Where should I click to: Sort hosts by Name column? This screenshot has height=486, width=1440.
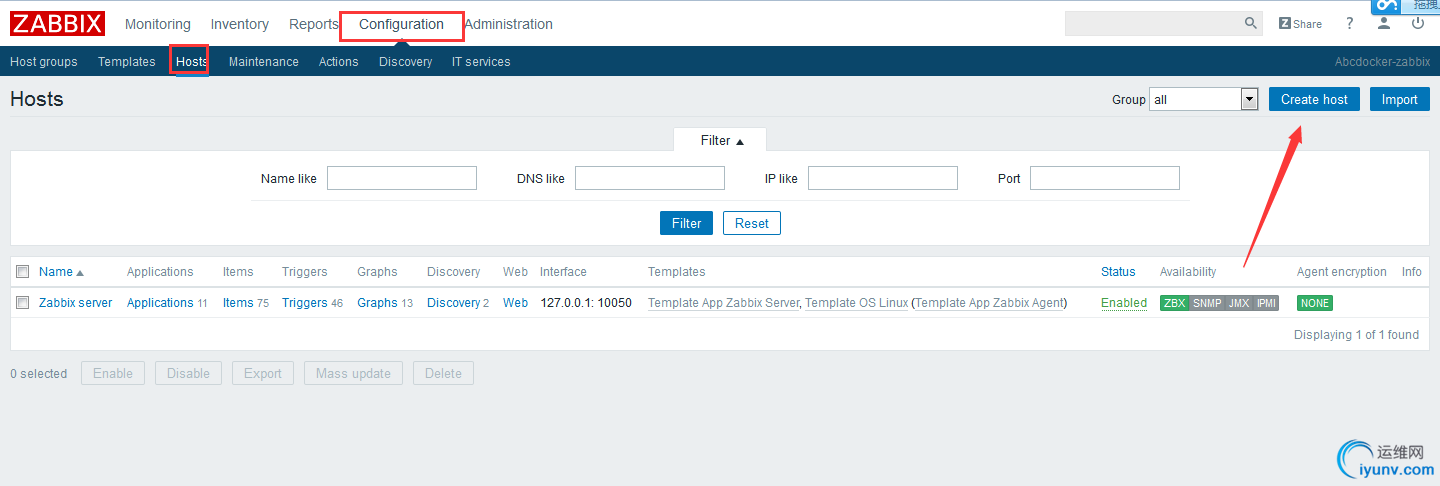click(61, 272)
